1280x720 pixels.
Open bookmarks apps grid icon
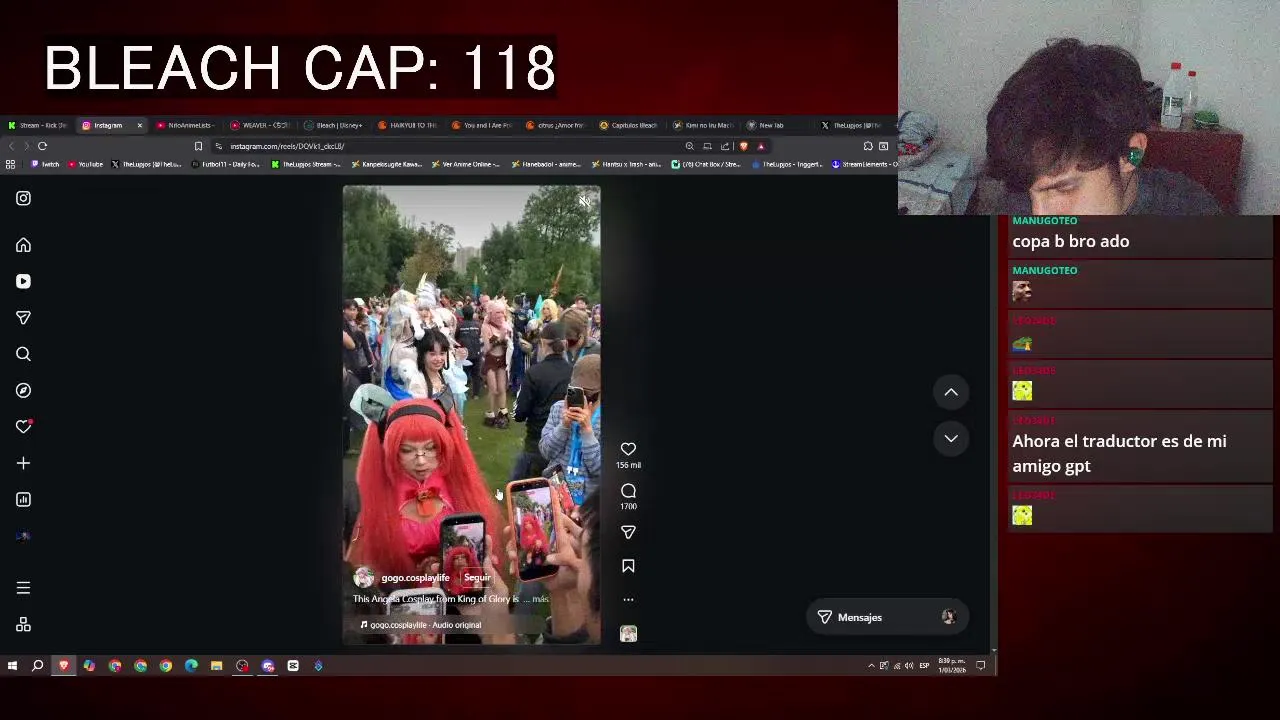click(10, 164)
